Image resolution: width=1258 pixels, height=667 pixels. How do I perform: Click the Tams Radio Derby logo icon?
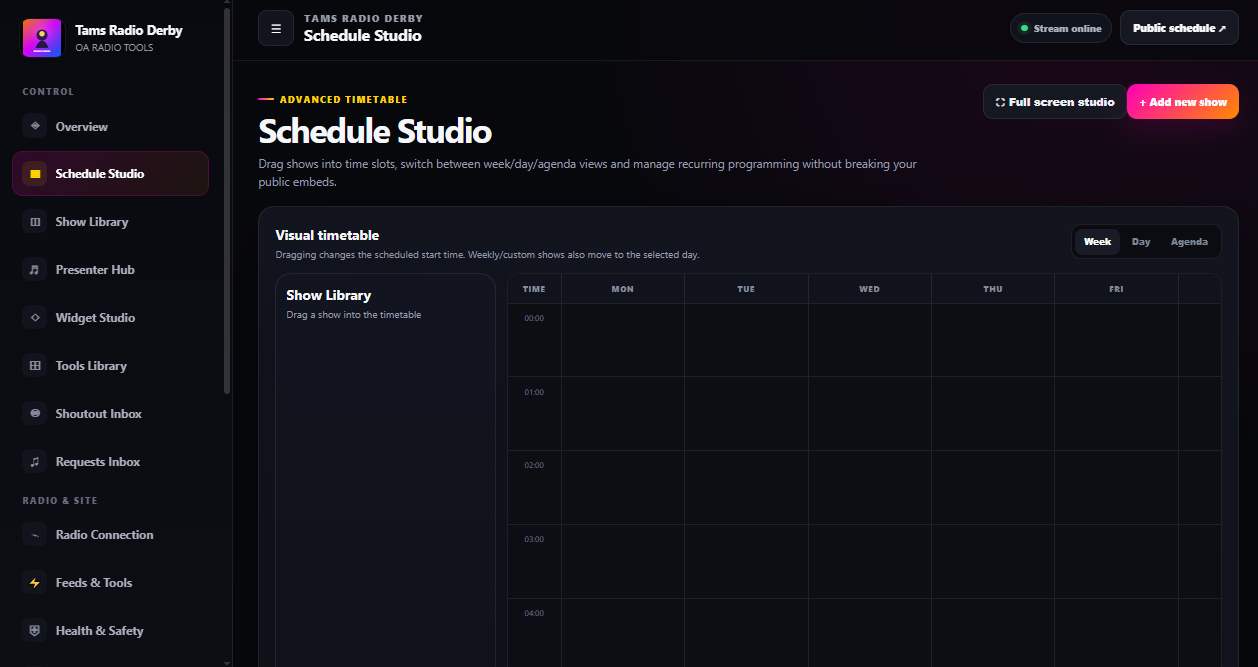coord(42,38)
